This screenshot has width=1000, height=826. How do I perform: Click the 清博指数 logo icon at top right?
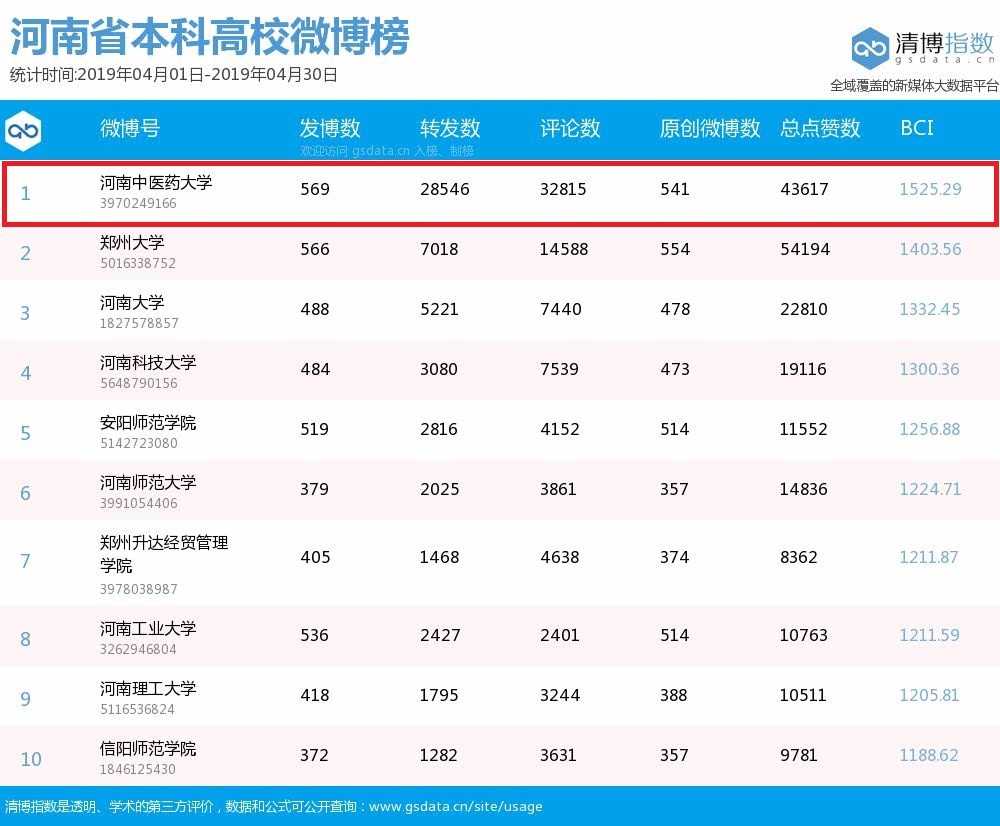click(x=870, y=47)
